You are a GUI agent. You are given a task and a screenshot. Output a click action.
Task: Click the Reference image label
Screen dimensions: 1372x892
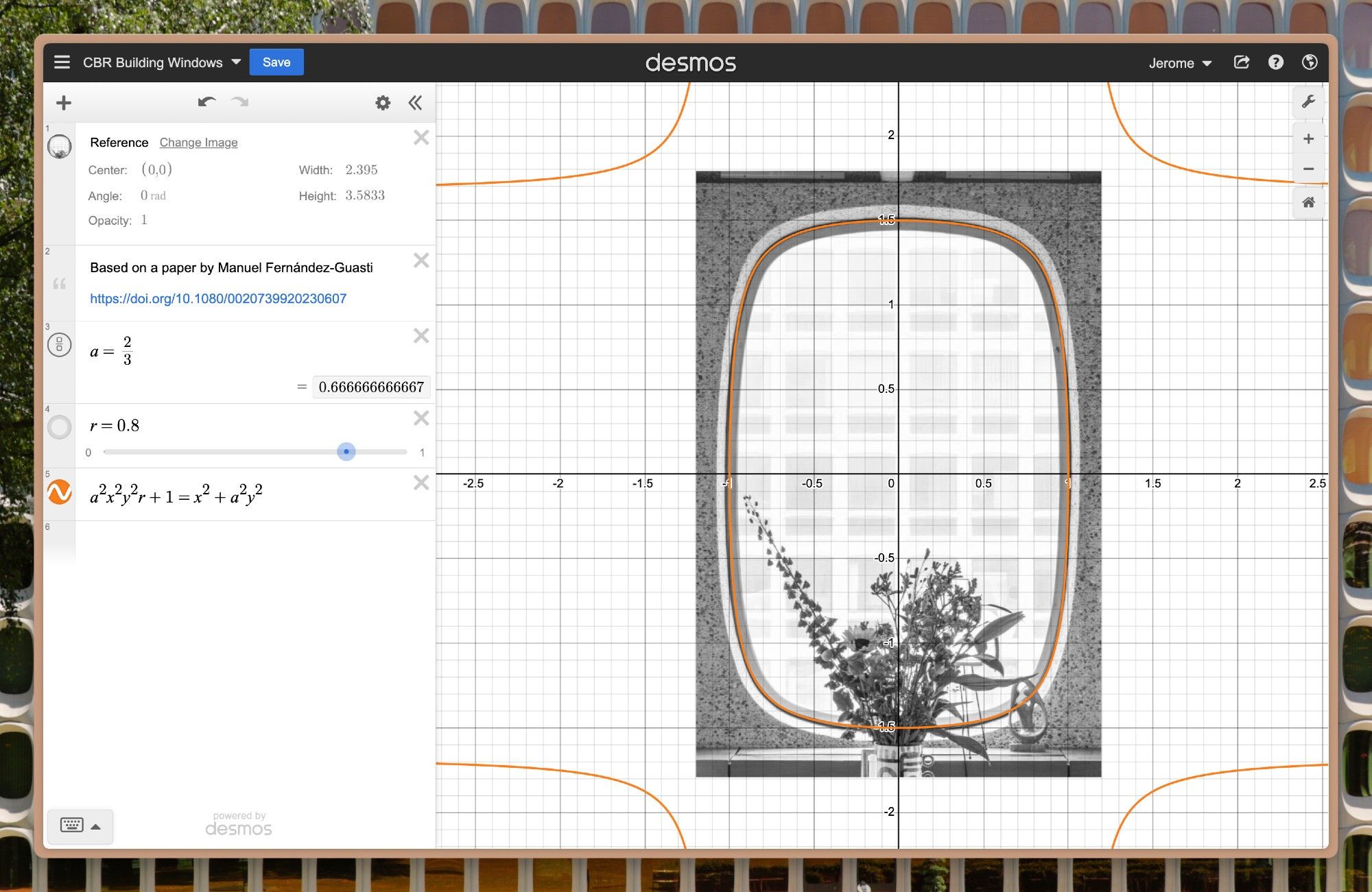pyautogui.click(x=119, y=143)
